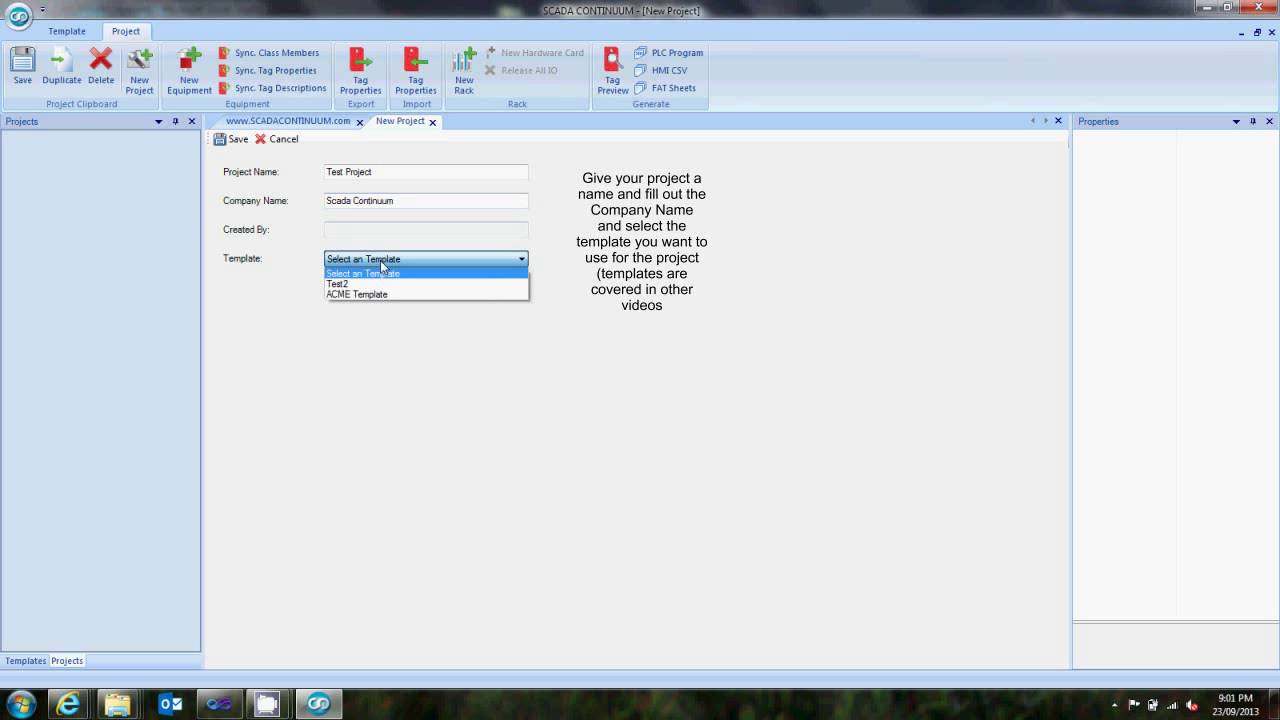Viewport: 1280px width, 720px height.
Task: Open Outlook from taskbar
Action: tap(170, 704)
